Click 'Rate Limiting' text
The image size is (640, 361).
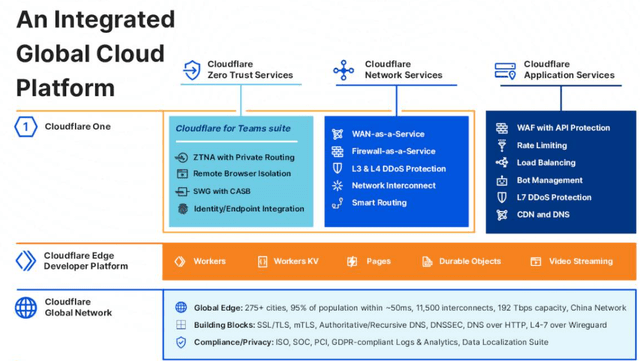(542, 145)
